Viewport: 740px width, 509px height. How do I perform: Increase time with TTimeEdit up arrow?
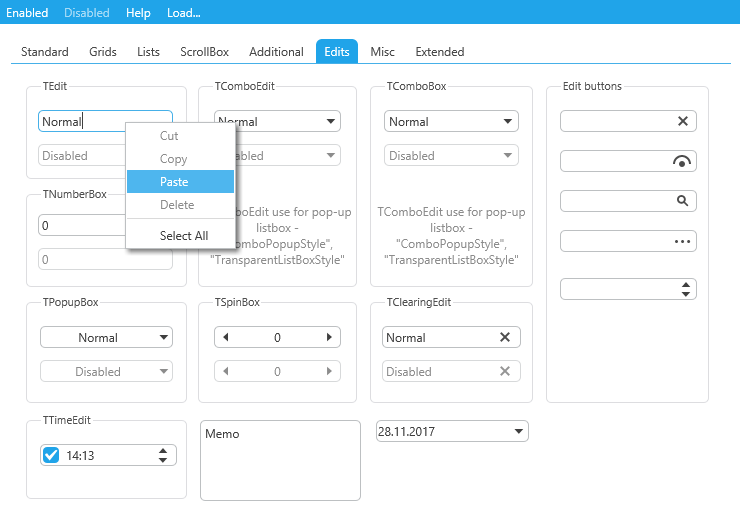coord(163,451)
